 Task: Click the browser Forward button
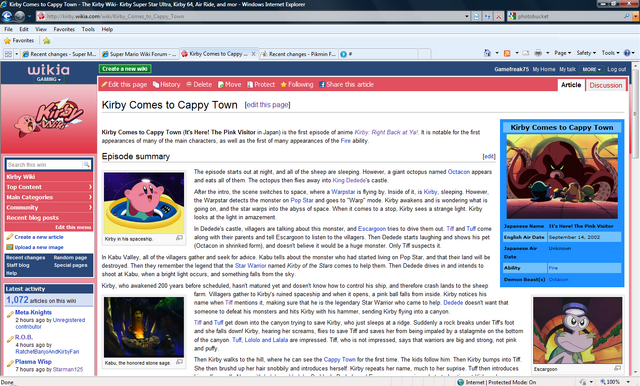(x=19, y=16)
